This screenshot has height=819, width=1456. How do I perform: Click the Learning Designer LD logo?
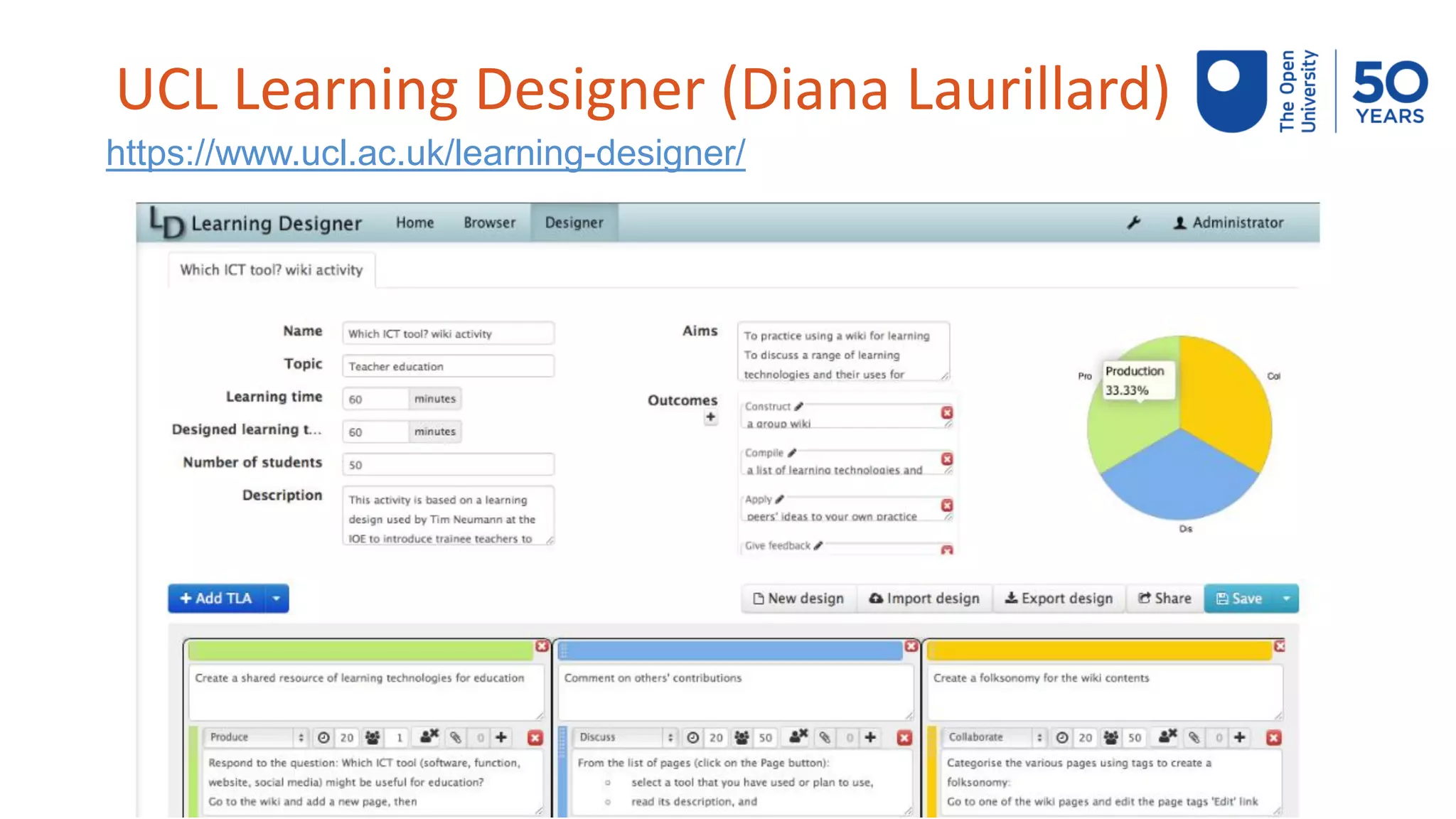(x=168, y=223)
